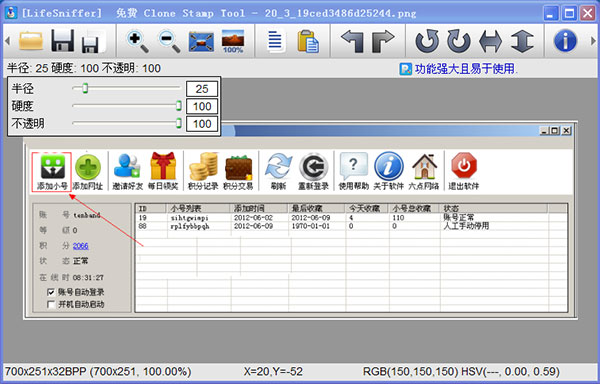The image size is (600, 384).
Task: Click the green 添加网址 plus icon
Action: click(x=88, y=172)
